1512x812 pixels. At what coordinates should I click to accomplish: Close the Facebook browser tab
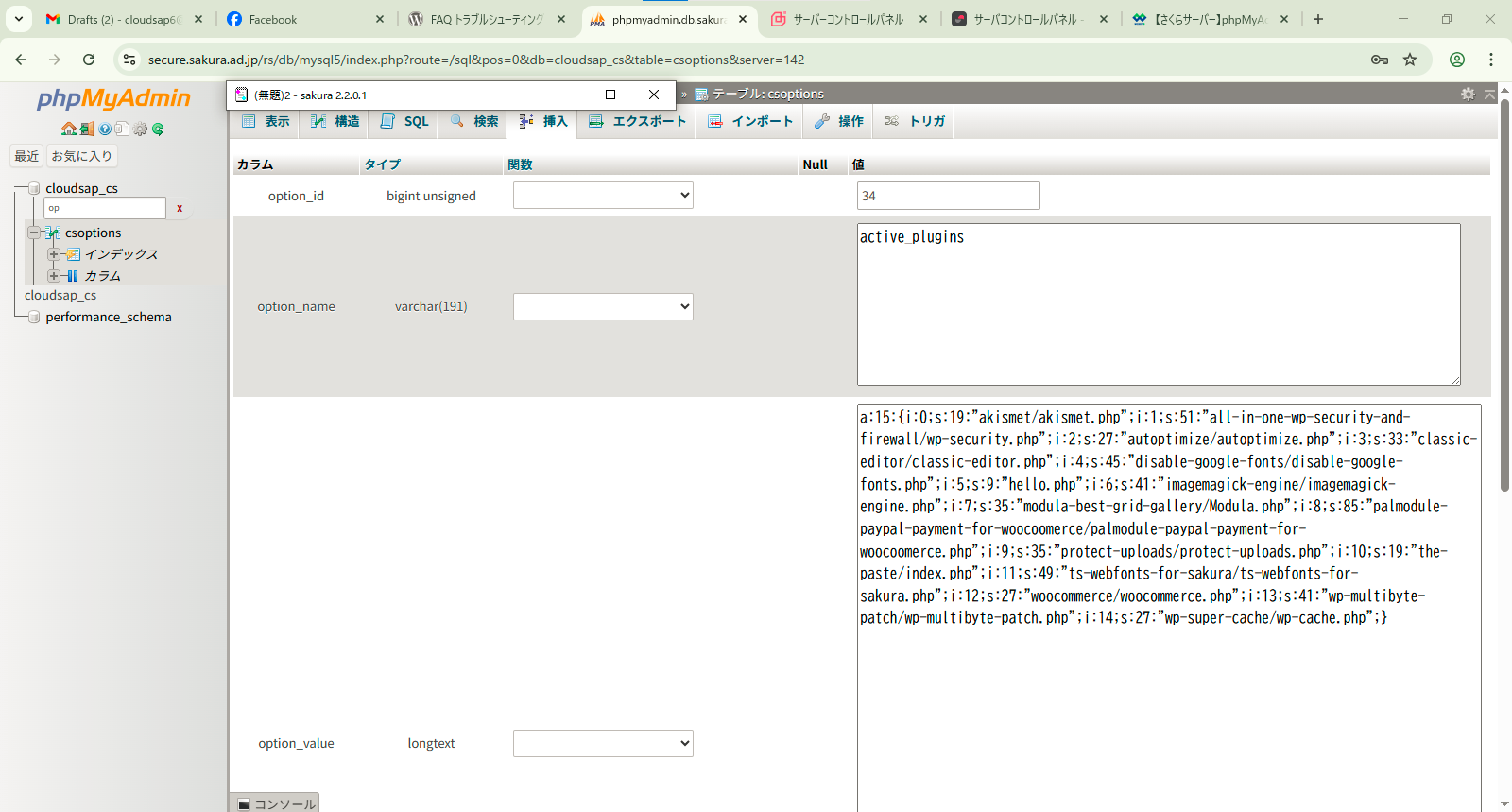pos(380,19)
